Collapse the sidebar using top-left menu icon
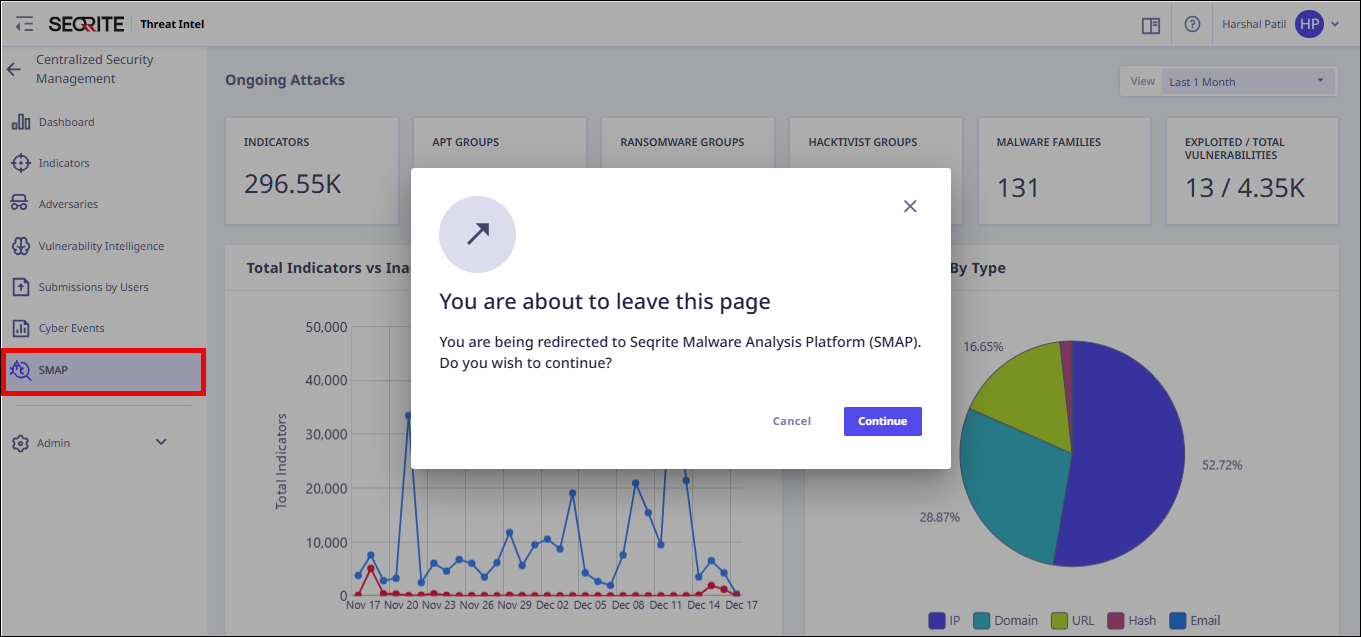Screen dimensions: 1361x637 point(24,24)
